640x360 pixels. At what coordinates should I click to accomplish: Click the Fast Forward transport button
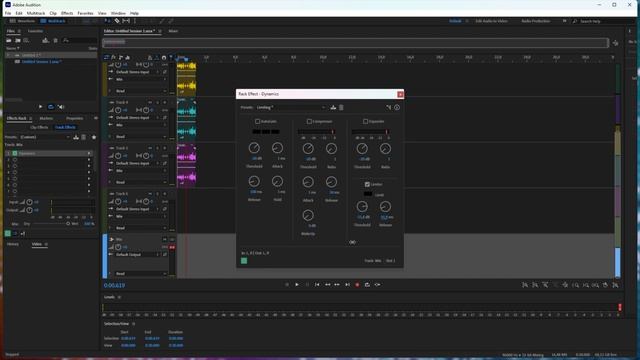tap(337, 284)
